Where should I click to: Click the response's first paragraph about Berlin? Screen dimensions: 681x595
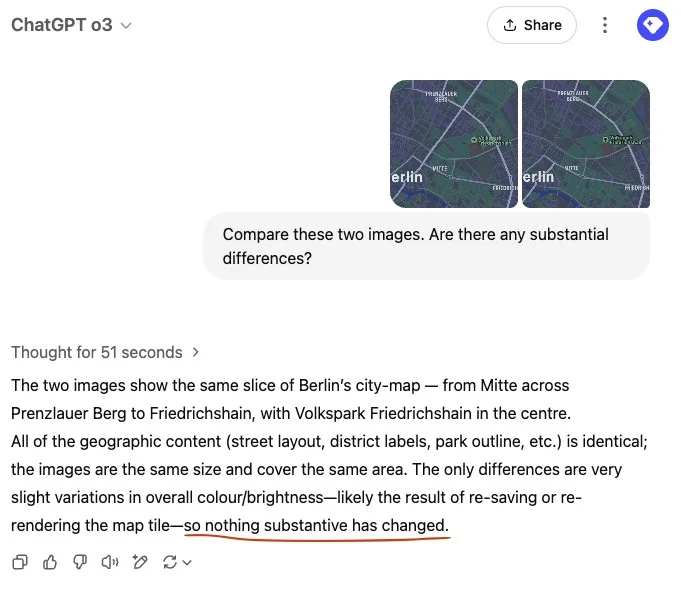coord(290,398)
